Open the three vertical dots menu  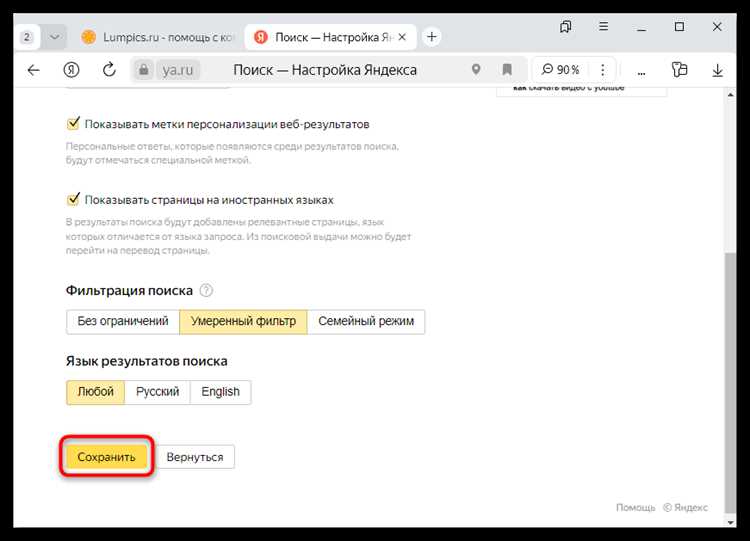pyautogui.click(x=603, y=70)
